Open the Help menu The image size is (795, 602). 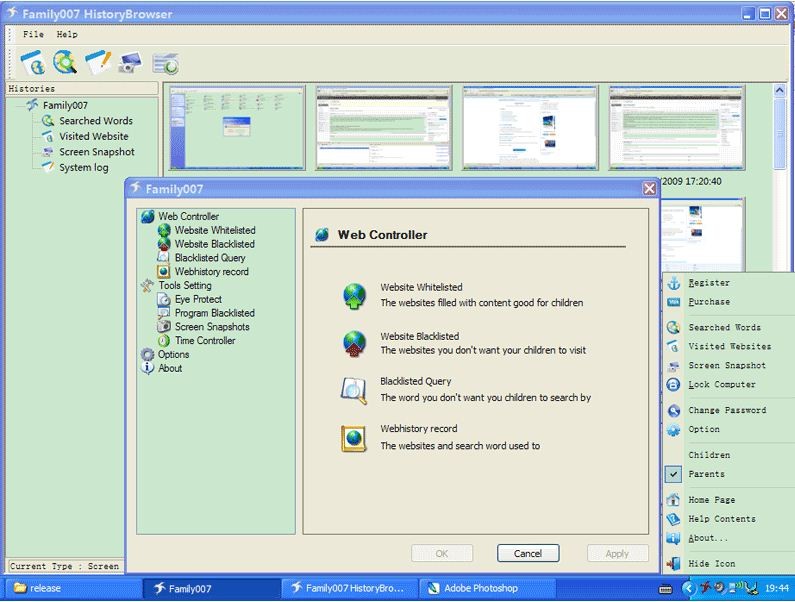(67, 34)
